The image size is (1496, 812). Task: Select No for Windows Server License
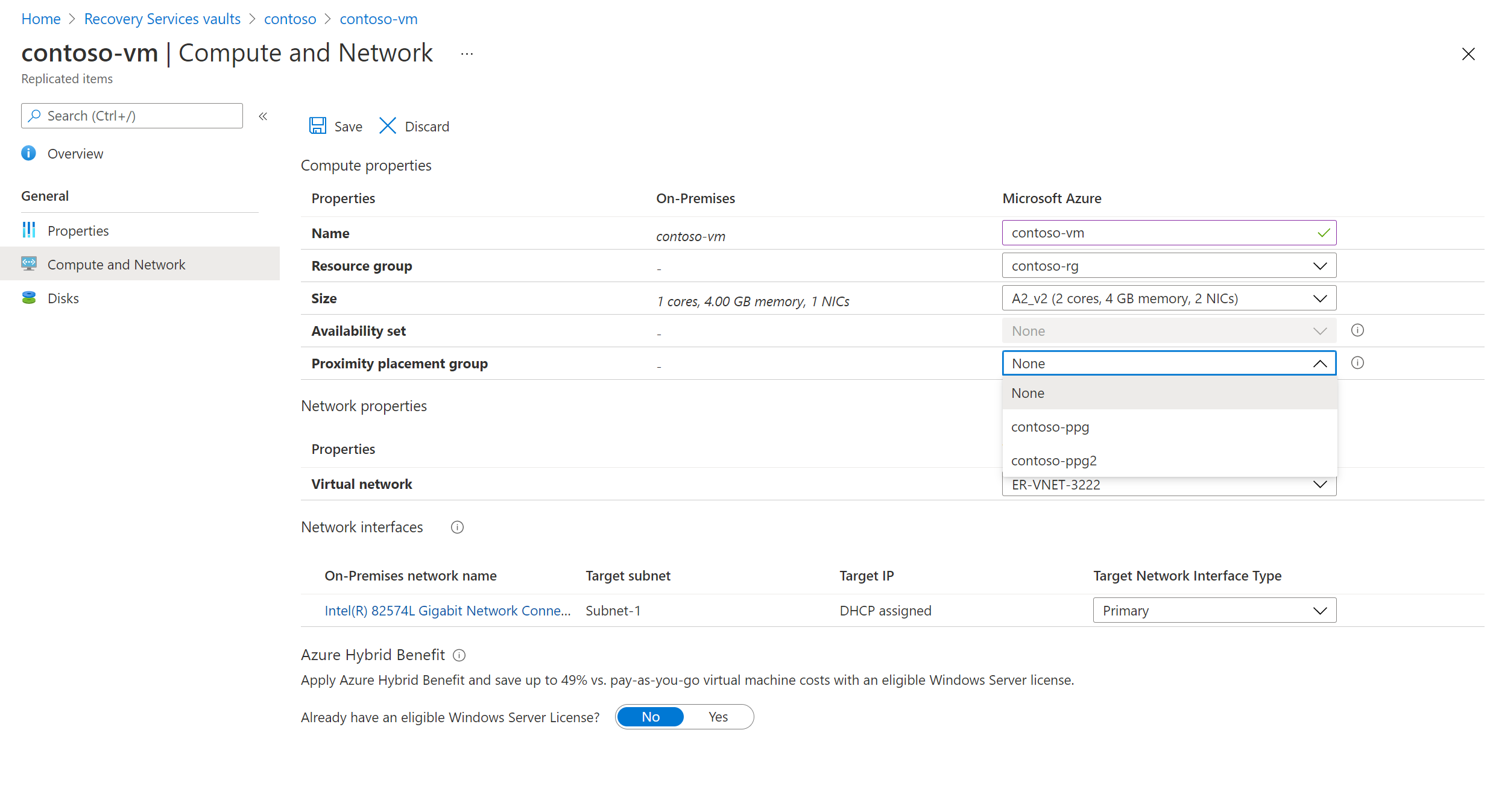point(651,717)
